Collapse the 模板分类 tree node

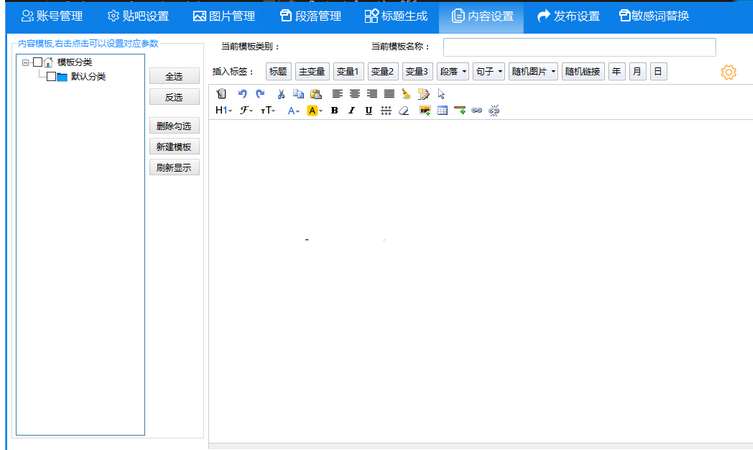click(x=25, y=63)
